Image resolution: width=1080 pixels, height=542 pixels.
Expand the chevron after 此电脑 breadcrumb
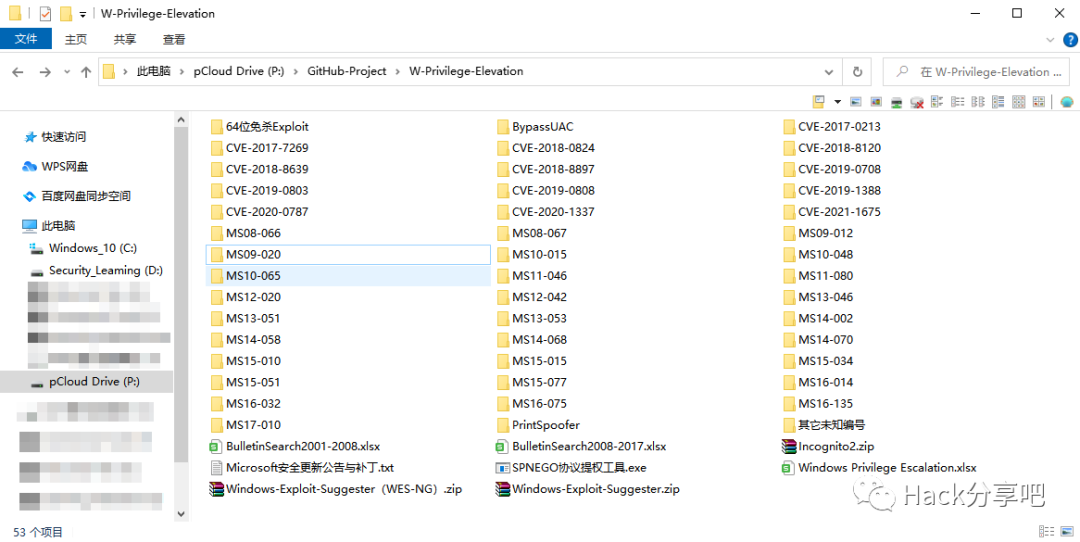[182, 72]
